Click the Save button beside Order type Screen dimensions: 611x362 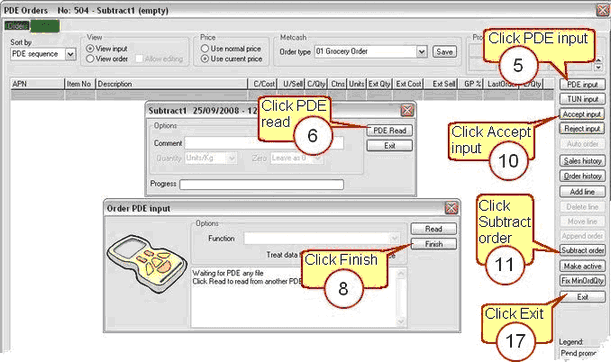444,51
